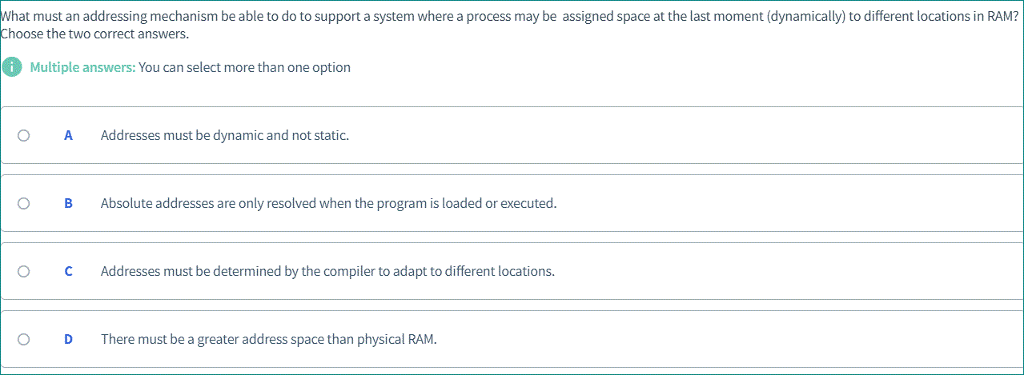1024x375 pixels.
Task: Click the question text about addressing mechanism
Action: 510,17
